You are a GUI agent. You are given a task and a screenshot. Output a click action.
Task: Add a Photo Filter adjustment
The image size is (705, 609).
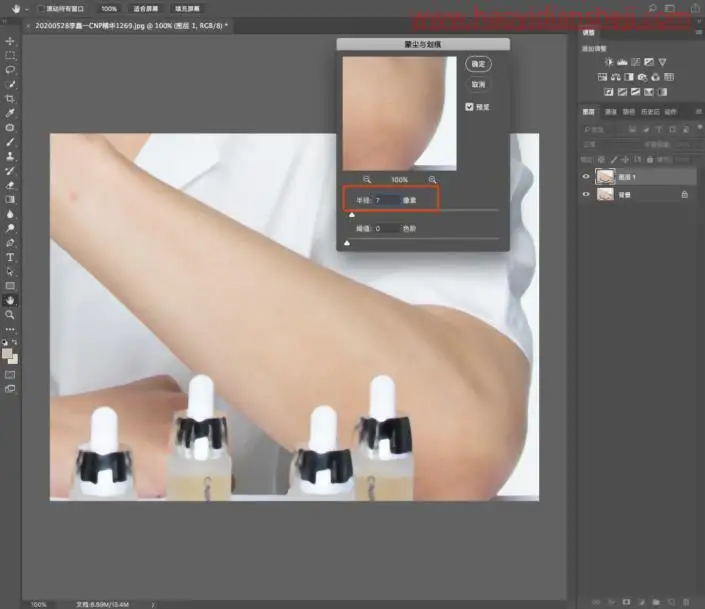point(643,77)
